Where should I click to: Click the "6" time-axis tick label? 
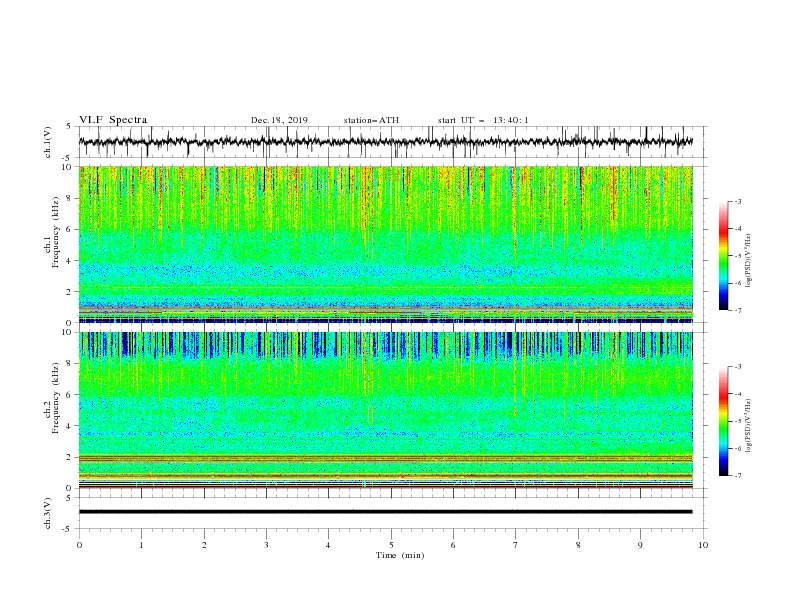(x=453, y=545)
